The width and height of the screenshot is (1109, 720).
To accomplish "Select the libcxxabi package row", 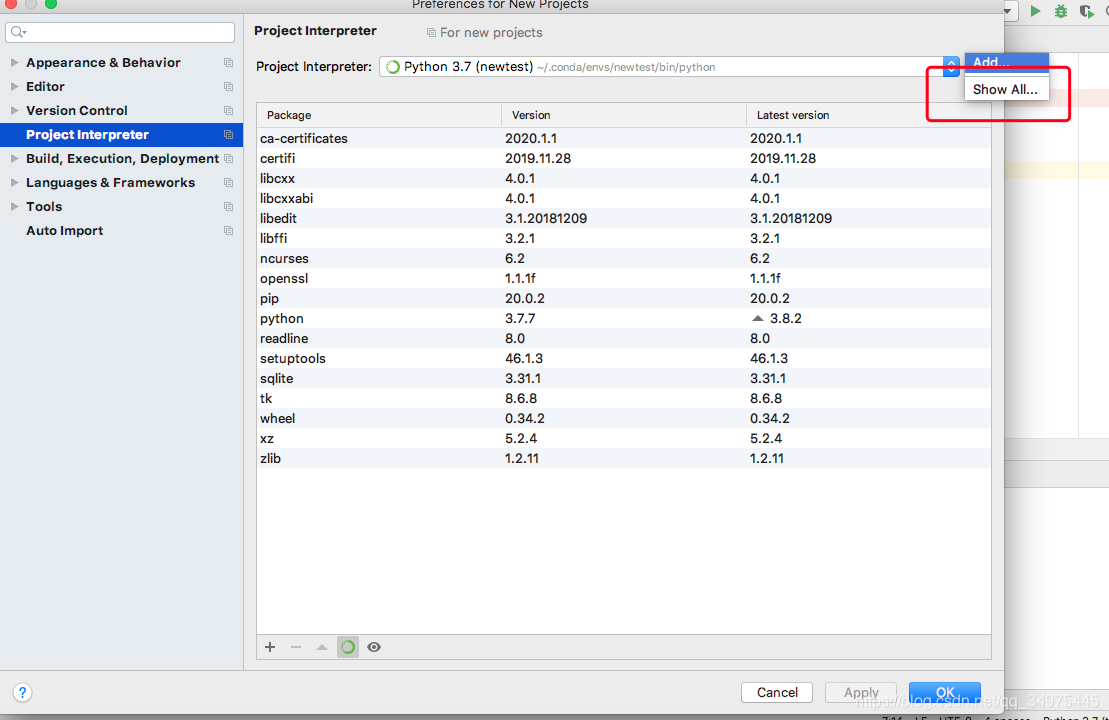I will coord(624,198).
